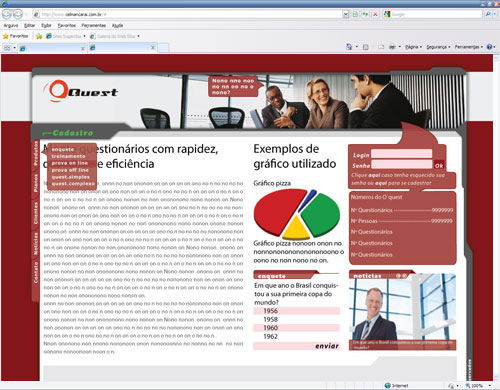The height and width of the screenshot is (390, 500).
Task: Expand the Página dropdown menu
Action: coord(413,47)
